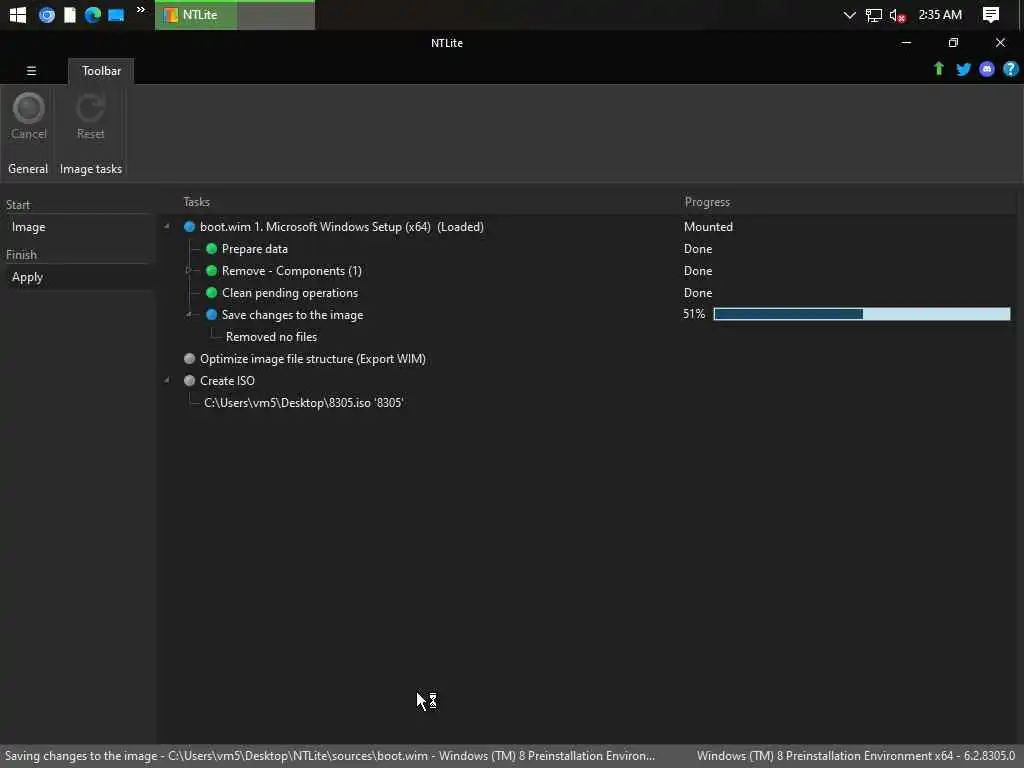Click the green update arrow icon
The width and height of the screenshot is (1024, 768).
point(938,69)
